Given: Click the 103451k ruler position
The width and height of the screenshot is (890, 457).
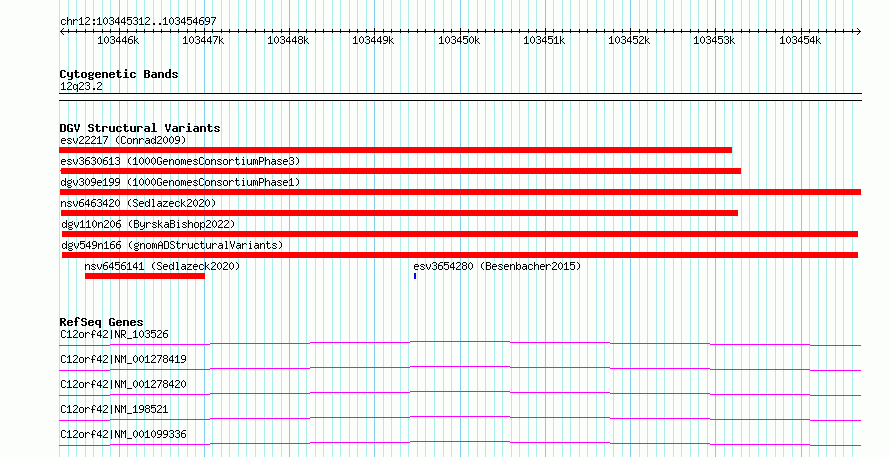Looking at the screenshot, I should click(x=544, y=41).
